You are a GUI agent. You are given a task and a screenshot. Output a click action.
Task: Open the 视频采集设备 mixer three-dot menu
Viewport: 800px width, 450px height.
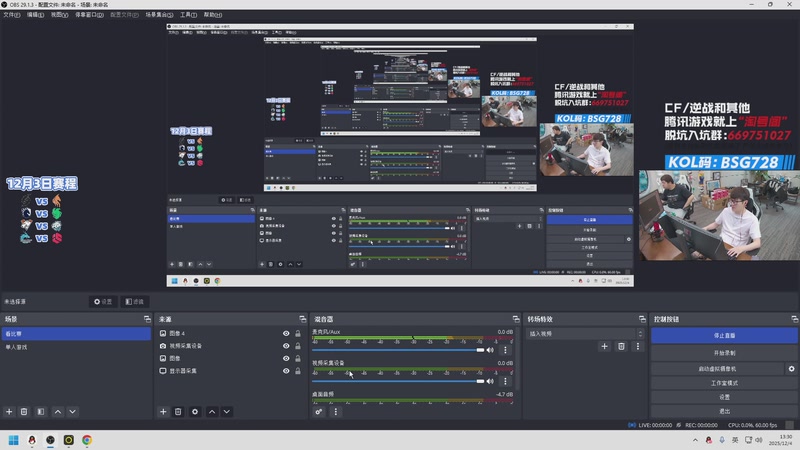point(505,381)
